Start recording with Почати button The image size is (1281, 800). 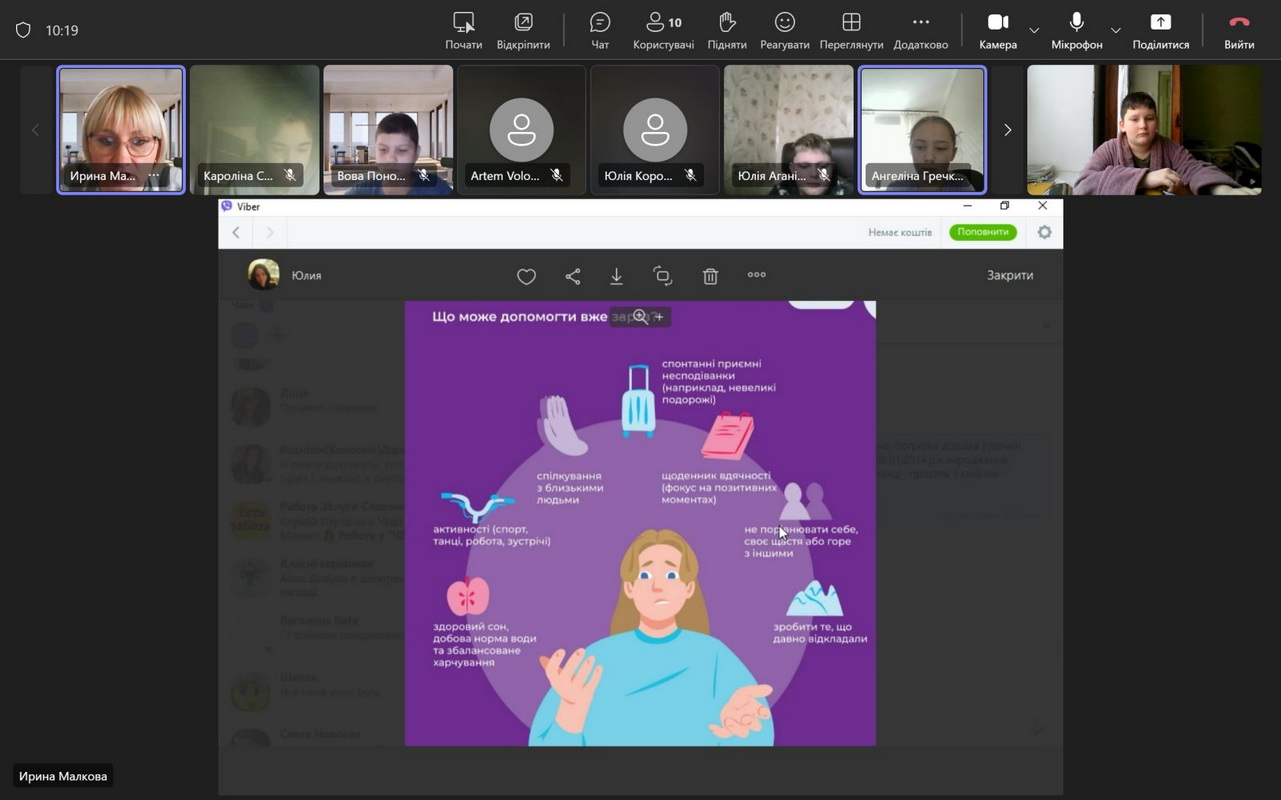click(464, 30)
